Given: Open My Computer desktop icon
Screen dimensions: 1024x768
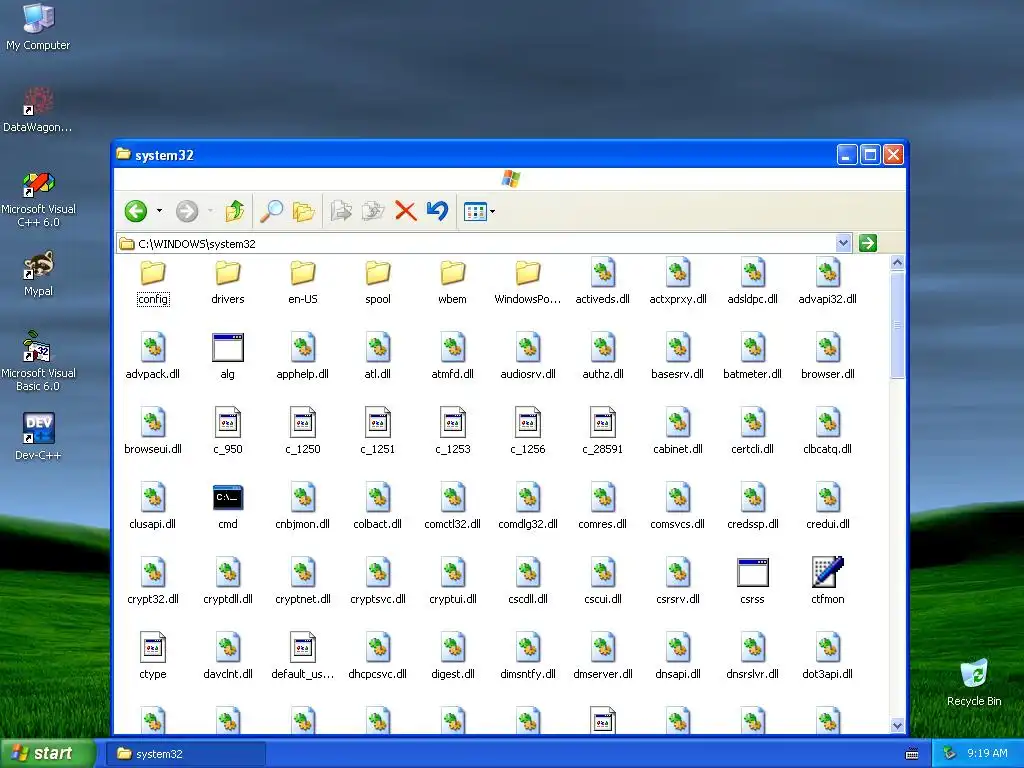Looking at the screenshot, I should pyautogui.click(x=38, y=27).
